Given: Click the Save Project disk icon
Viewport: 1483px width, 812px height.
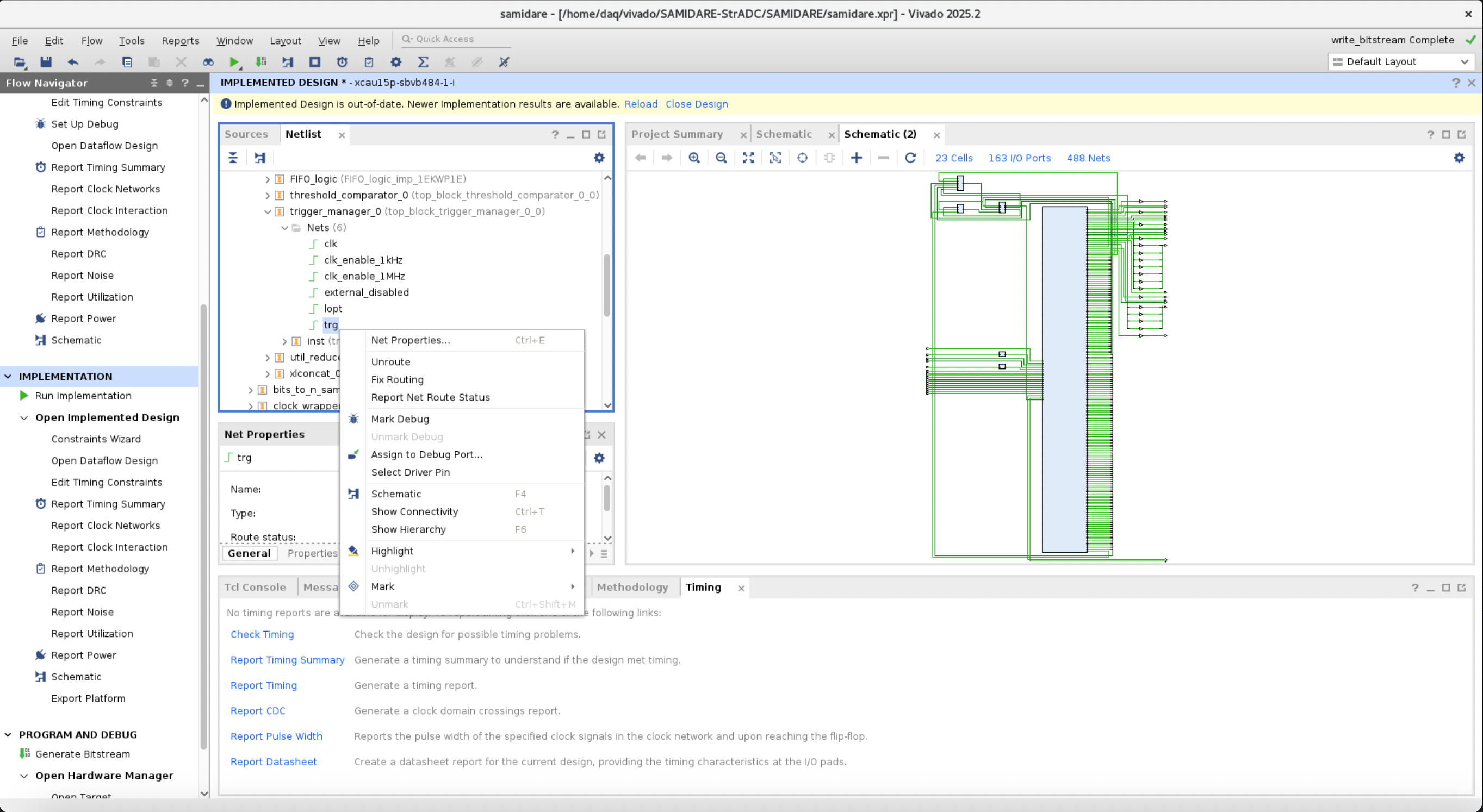Looking at the screenshot, I should click(46, 62).
